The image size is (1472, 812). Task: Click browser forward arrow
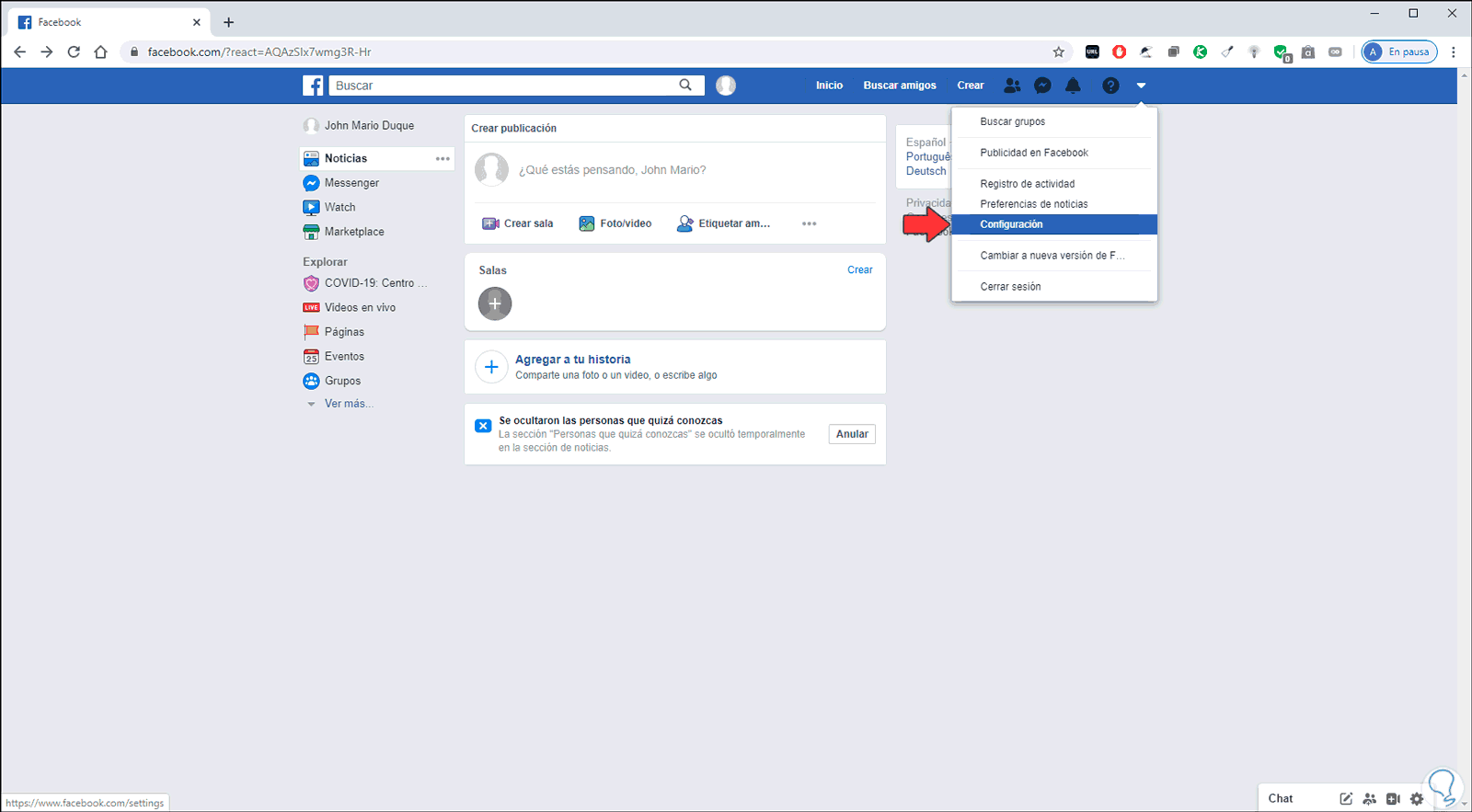(47, 51)
